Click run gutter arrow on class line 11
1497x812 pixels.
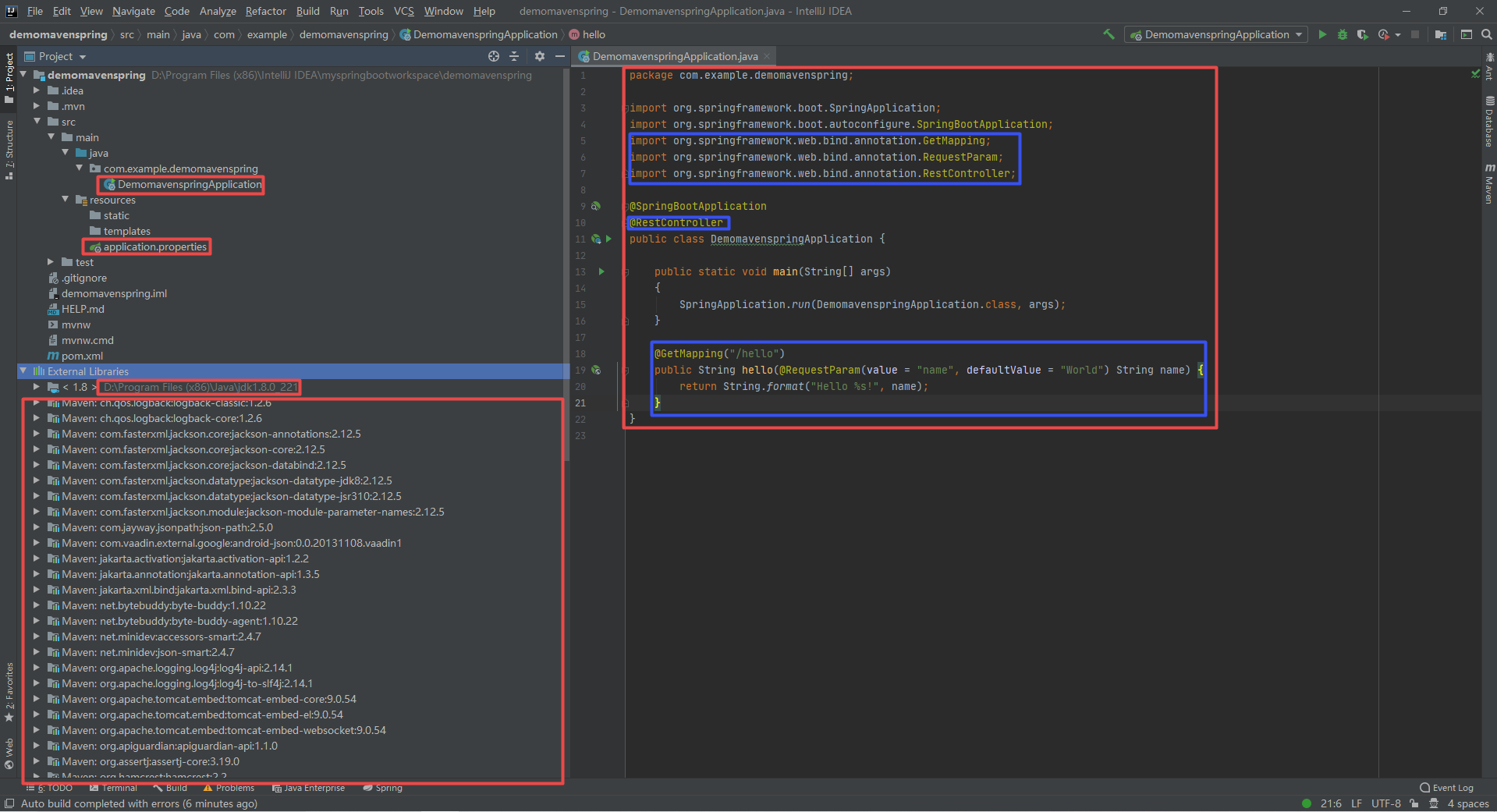[x=608, y=239]
